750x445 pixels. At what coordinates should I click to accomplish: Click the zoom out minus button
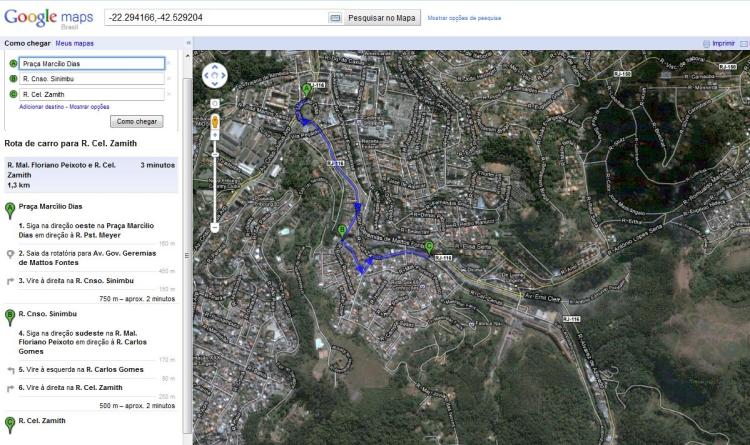pyautogui.click(x=214, y=227)
